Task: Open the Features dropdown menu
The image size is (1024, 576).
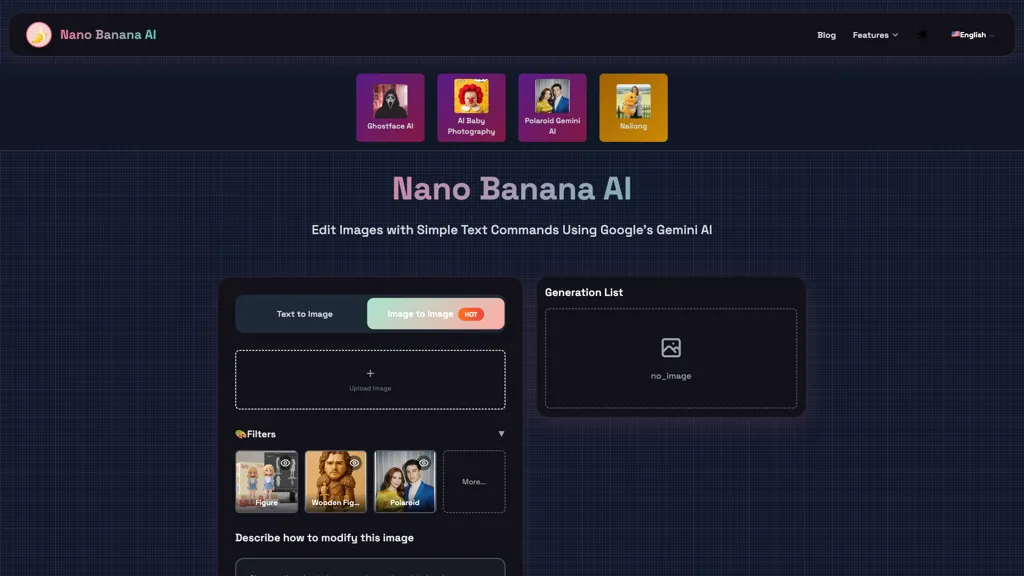Action: pos(875,35)
